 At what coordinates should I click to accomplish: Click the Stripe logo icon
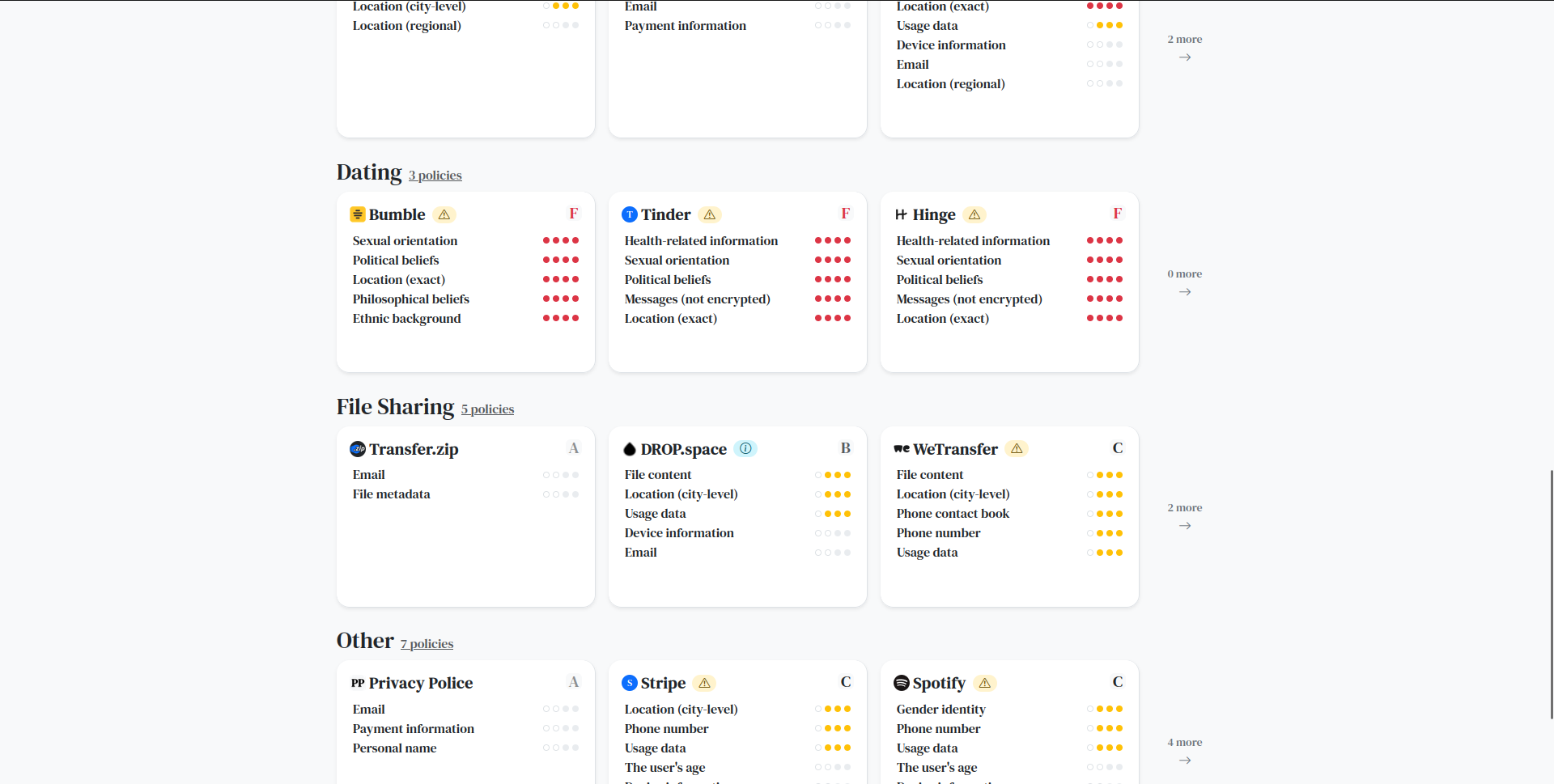[x=629, y=683]
